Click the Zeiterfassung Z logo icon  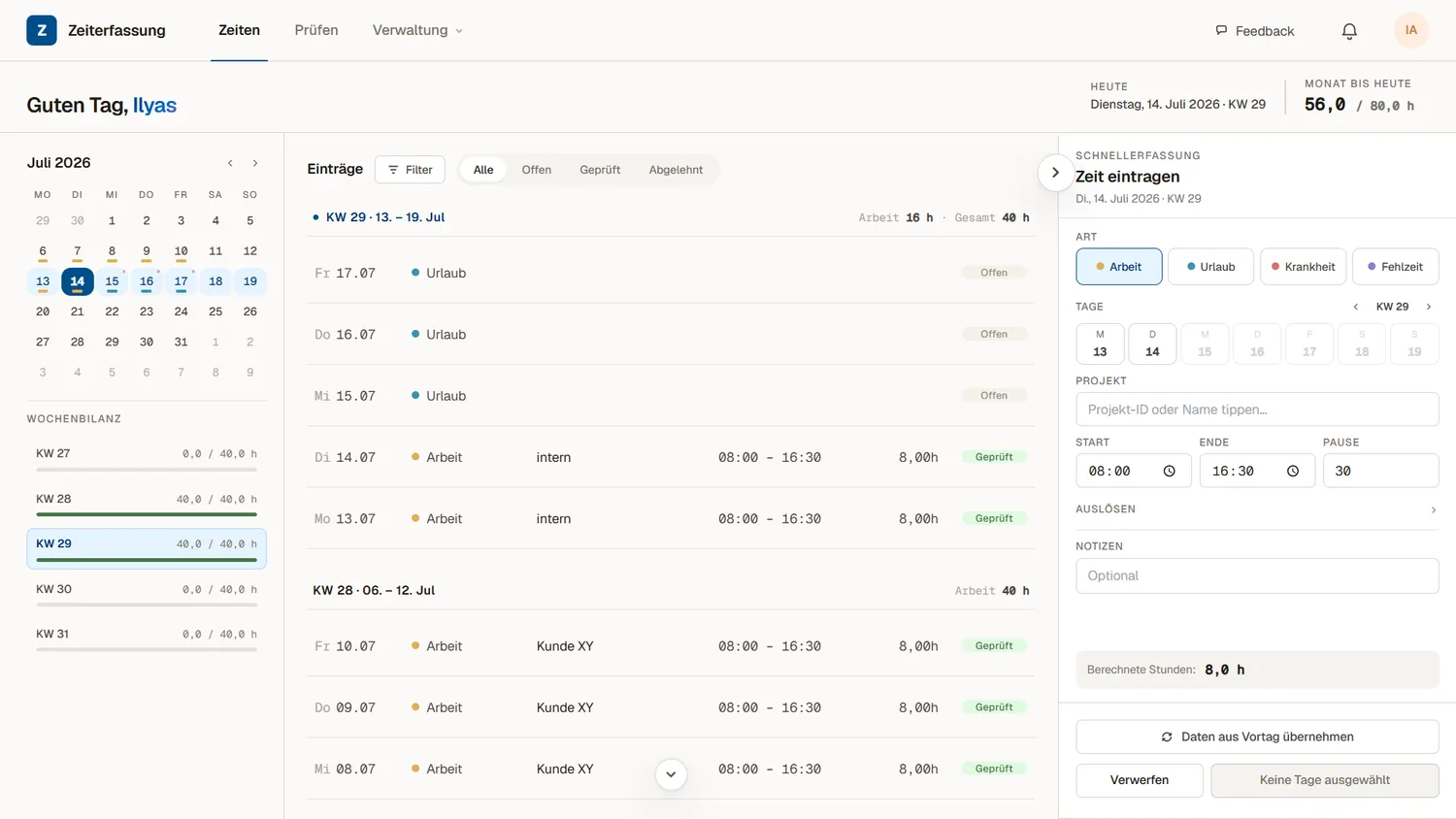coord(41,30)
